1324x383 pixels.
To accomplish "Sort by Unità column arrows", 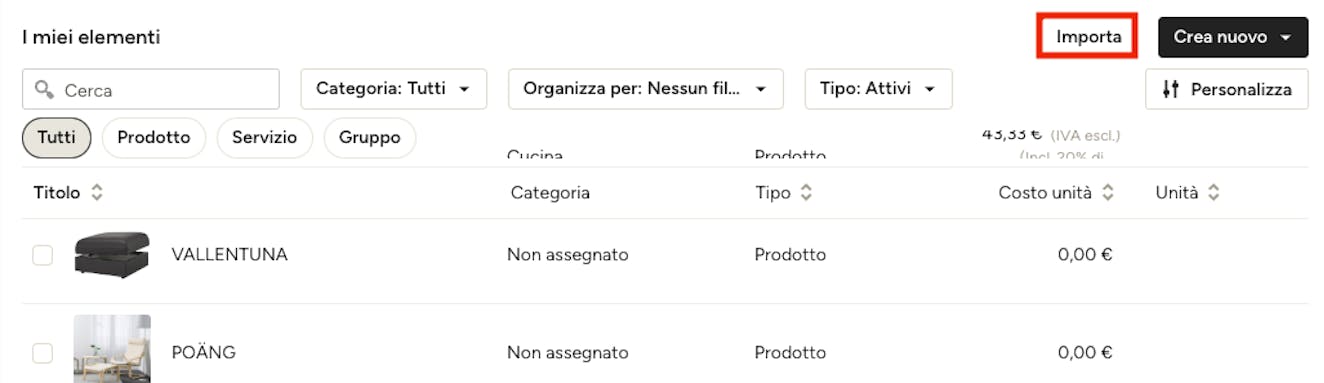I will click(x=1213, y=193).
